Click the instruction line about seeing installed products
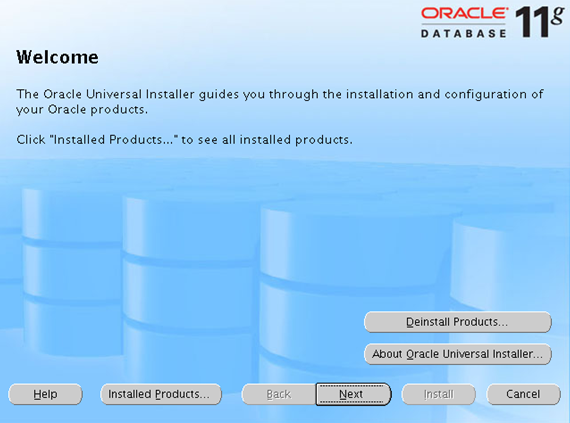Viewport: 570px width, 423px height. (184, 140)
